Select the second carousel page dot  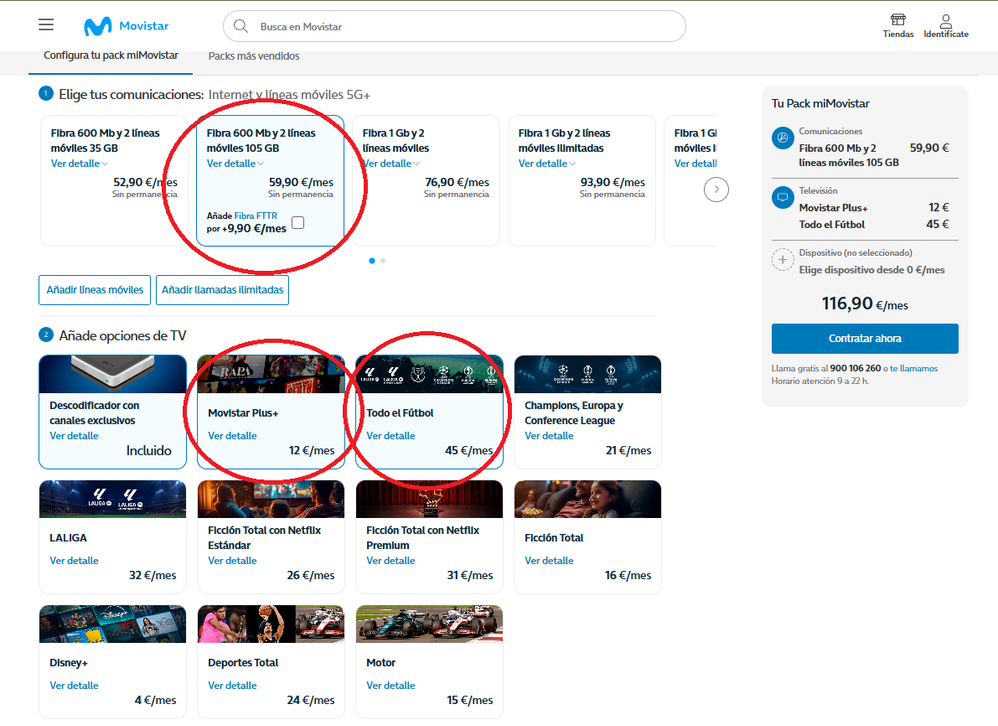click(383, 261)
